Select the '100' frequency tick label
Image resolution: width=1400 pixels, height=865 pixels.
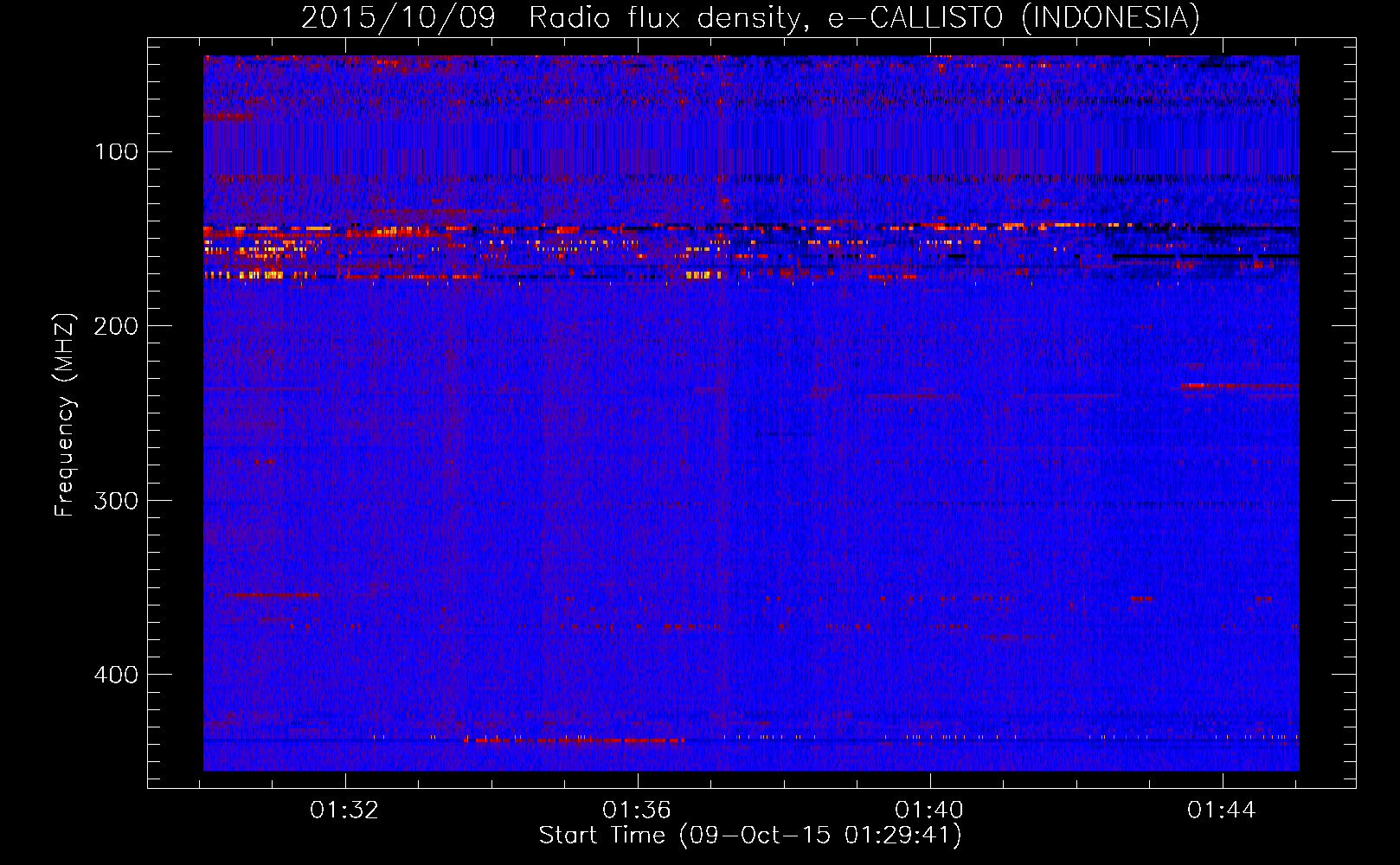click(x=116, y=152)
